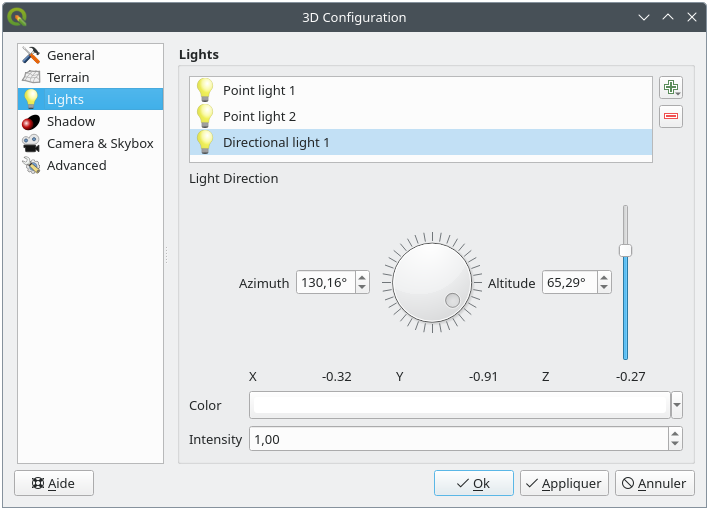Click the bulb icon of Point light 1
The width and height of the screenshot is (709, 515).
pos(205,90)
